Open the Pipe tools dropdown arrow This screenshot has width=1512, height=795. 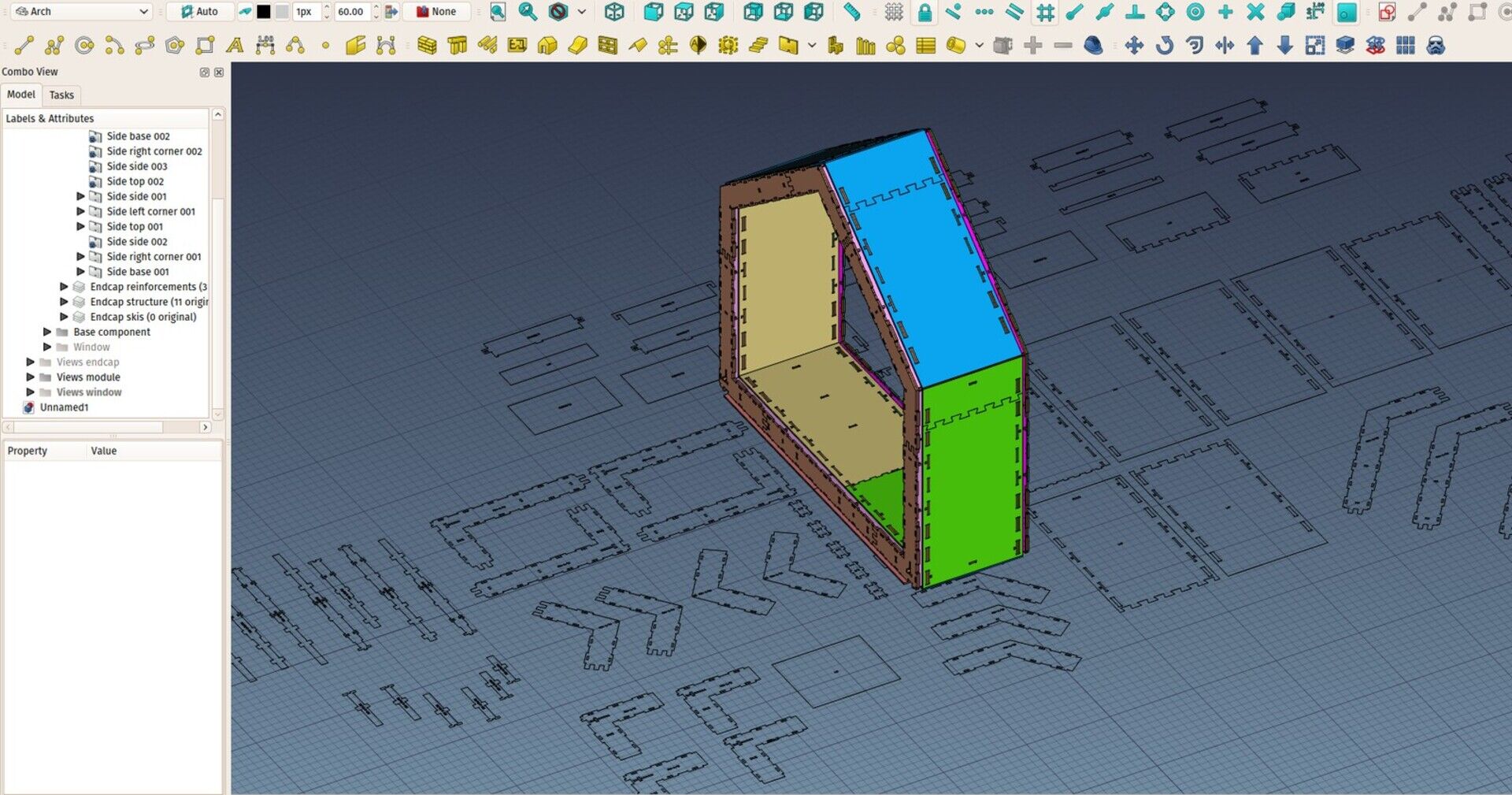pyautogui.click(x=979, y=46)
